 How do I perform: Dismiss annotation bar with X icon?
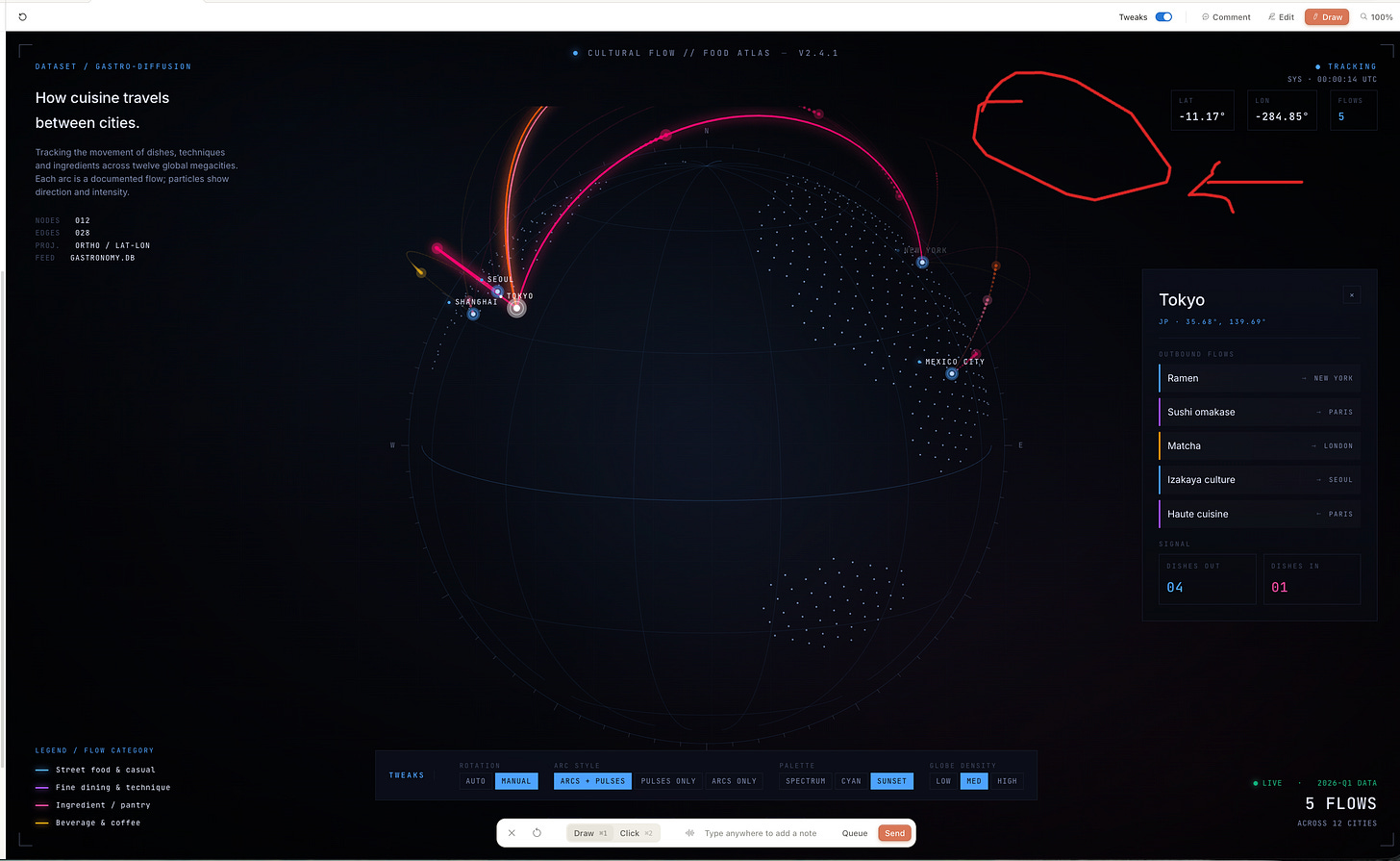[x=512, y=833]
